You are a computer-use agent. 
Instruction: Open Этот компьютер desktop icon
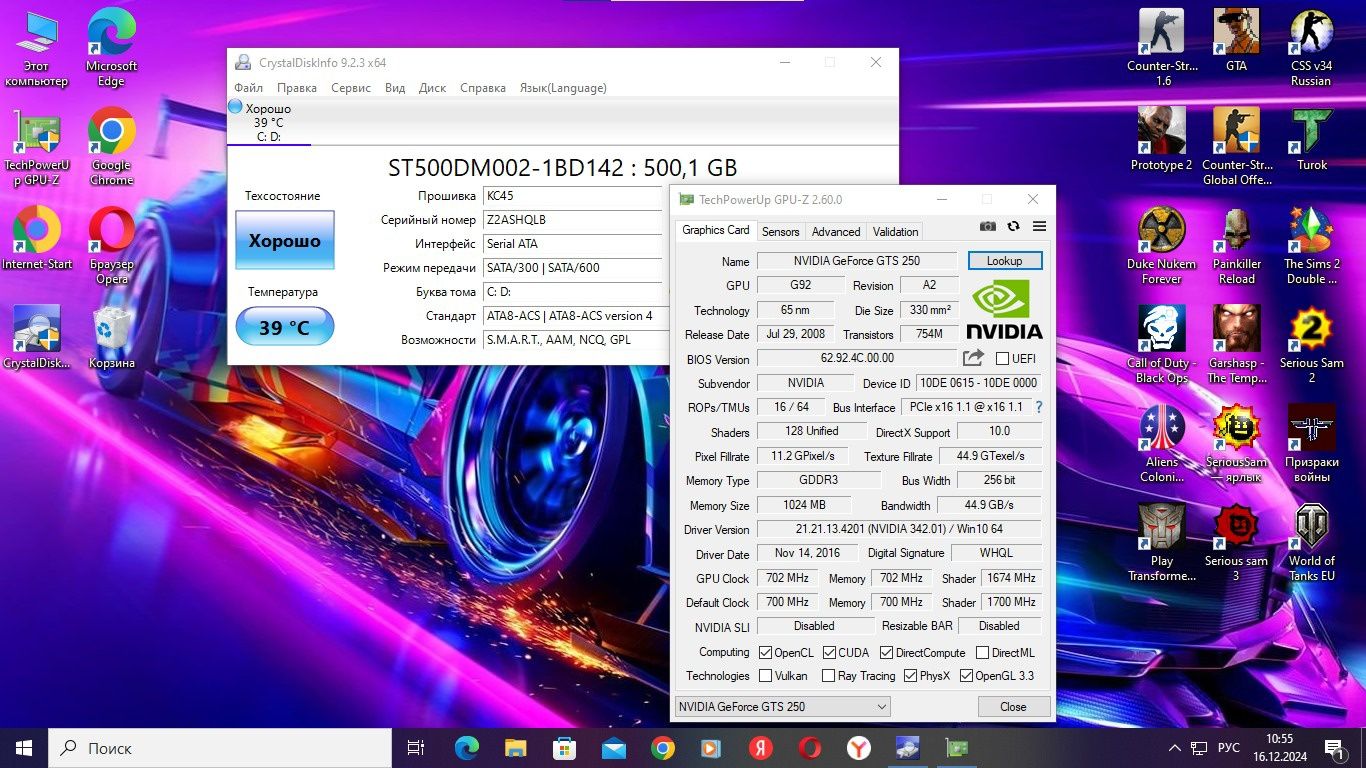(x=37, y=48)
